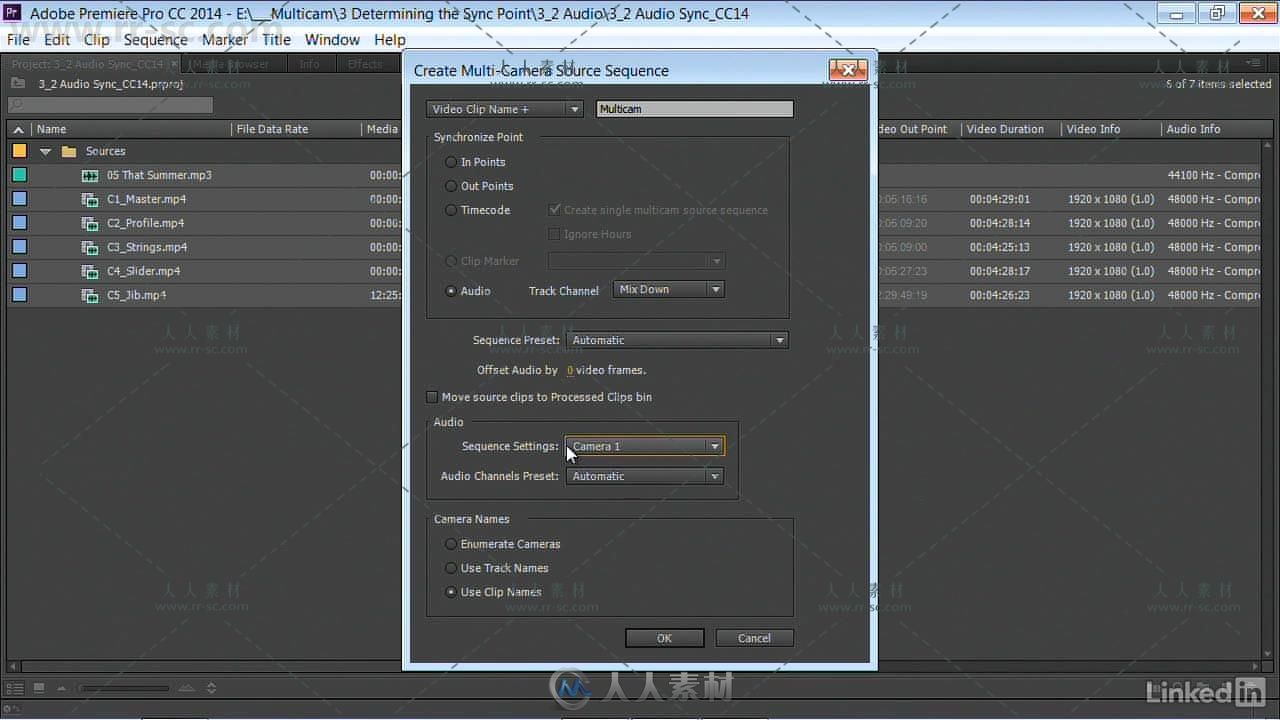
Task: Select Out Points synchronize option
Action: coord(452,186)
